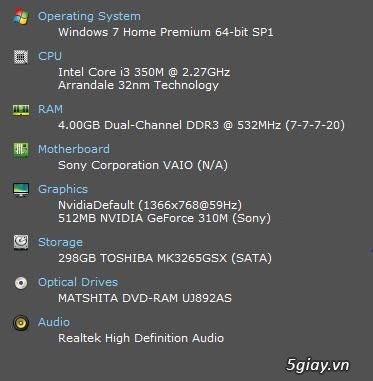Click the Optical Drives disc icon
The height and width of the screenshot is (381, 373).
[x=21, y=283]
